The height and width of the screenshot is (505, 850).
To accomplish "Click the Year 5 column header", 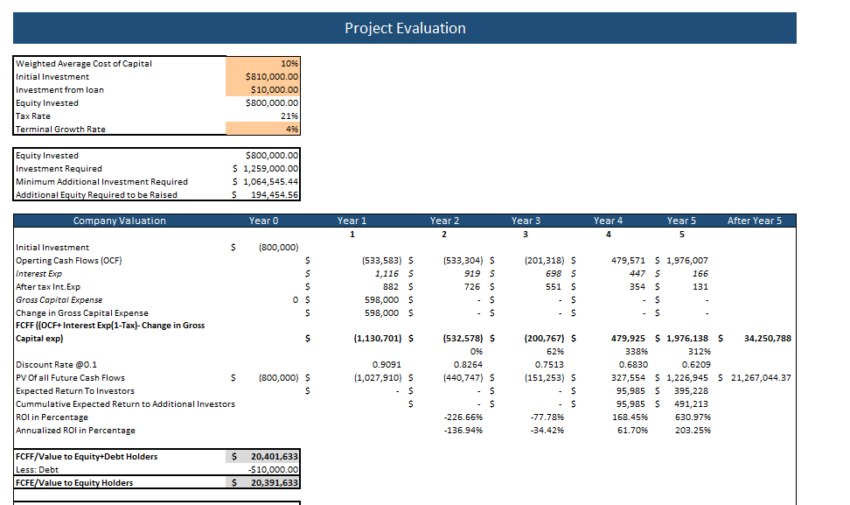I will point(681,221).
